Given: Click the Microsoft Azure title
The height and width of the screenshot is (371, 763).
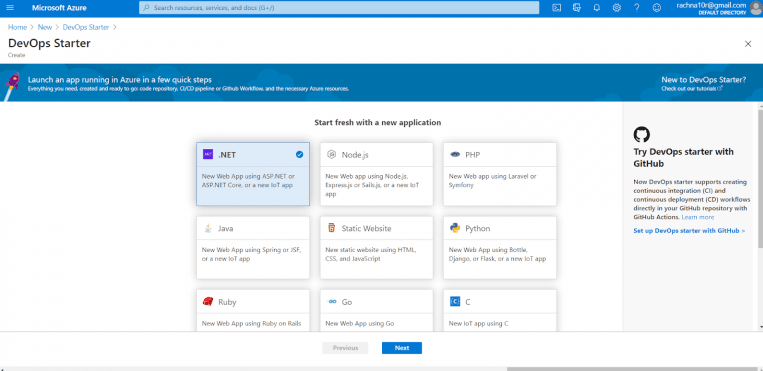Looking at the screenshot, I should pyautogui.click(x=59, y=8).
